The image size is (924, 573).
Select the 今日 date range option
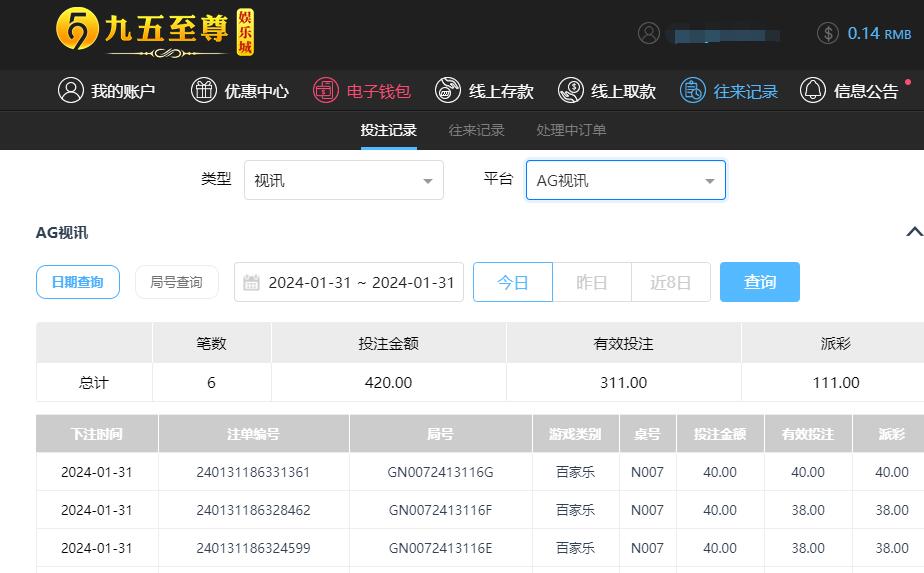pyautogui.click(x=512, y=282)
